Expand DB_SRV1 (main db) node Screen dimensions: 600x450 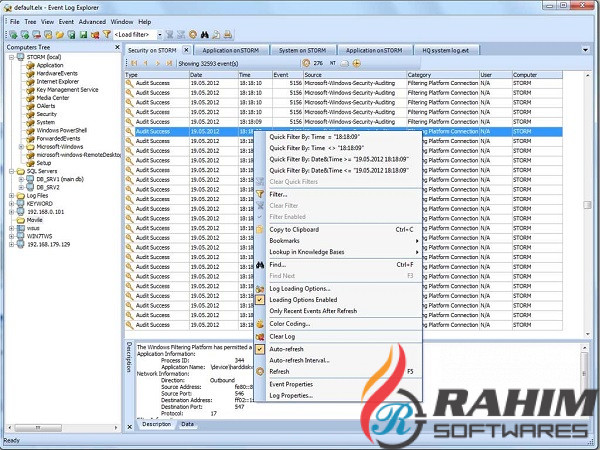21,179
